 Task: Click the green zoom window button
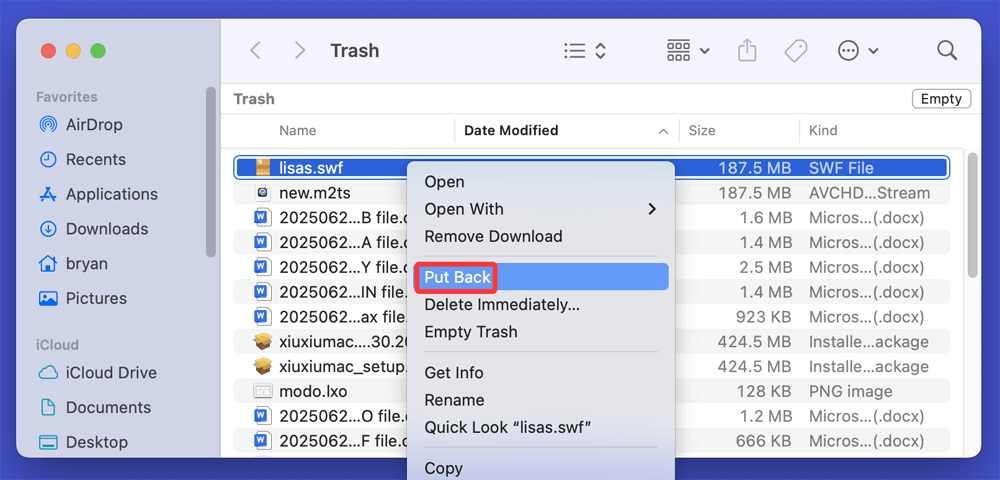[x=98, y=51]
